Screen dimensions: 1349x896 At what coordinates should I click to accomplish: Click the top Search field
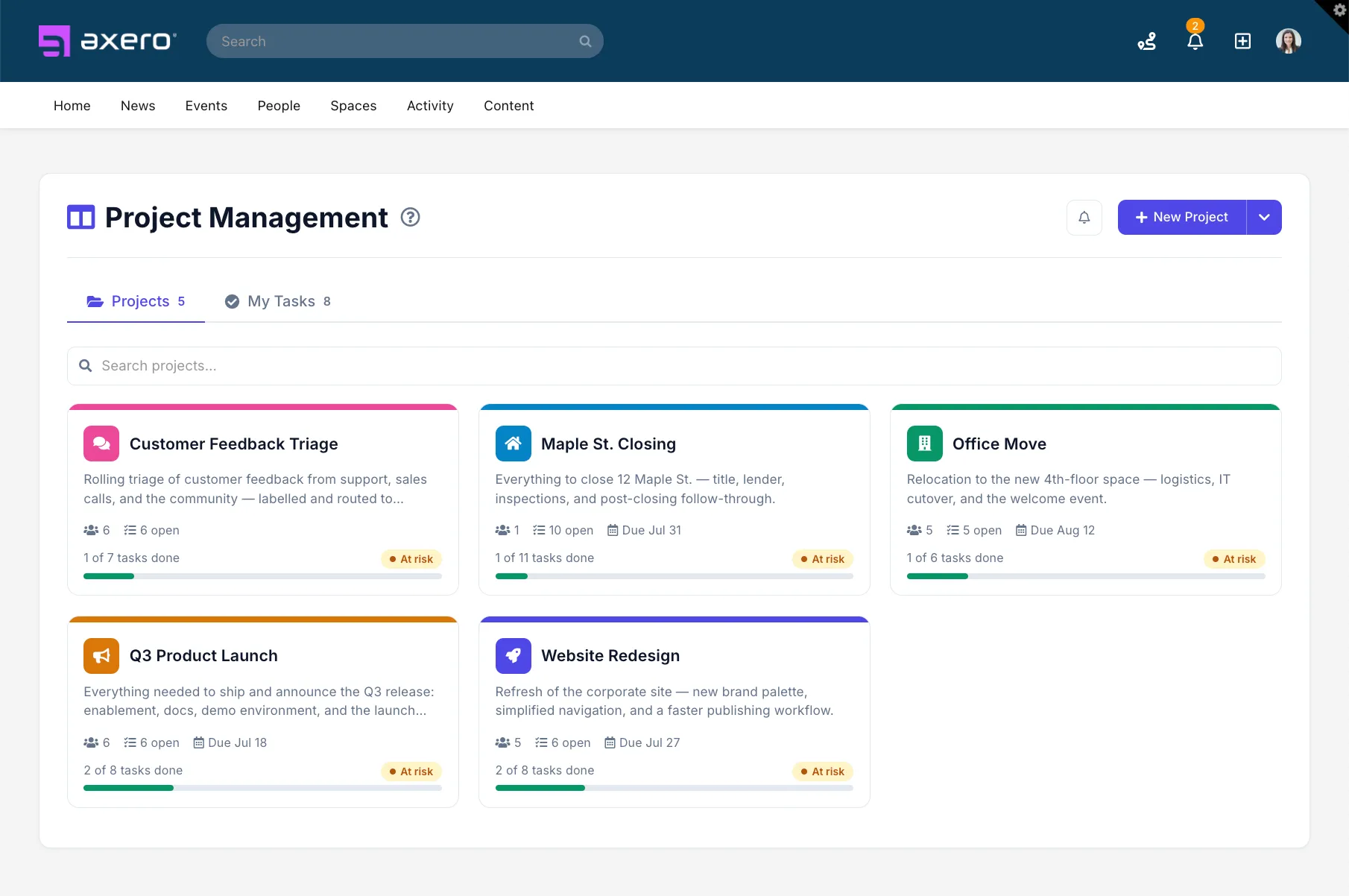[405, 41]
